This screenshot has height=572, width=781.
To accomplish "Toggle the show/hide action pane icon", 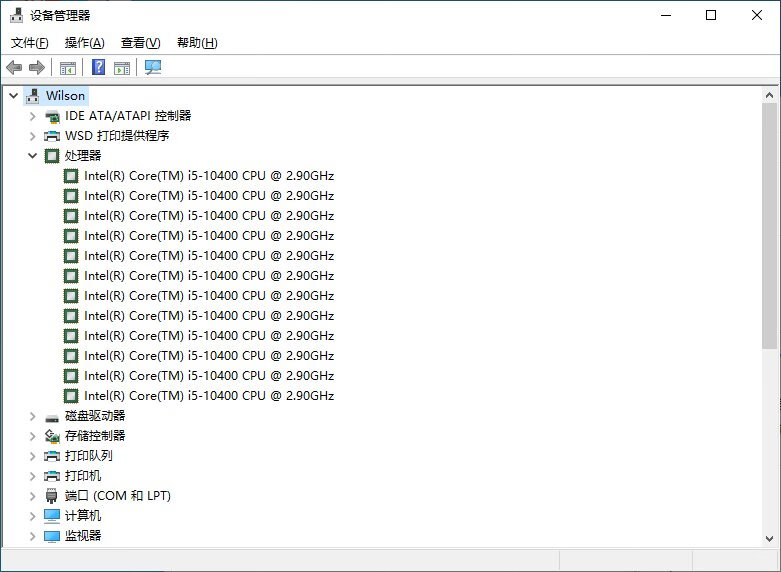I will coord(122,67).
